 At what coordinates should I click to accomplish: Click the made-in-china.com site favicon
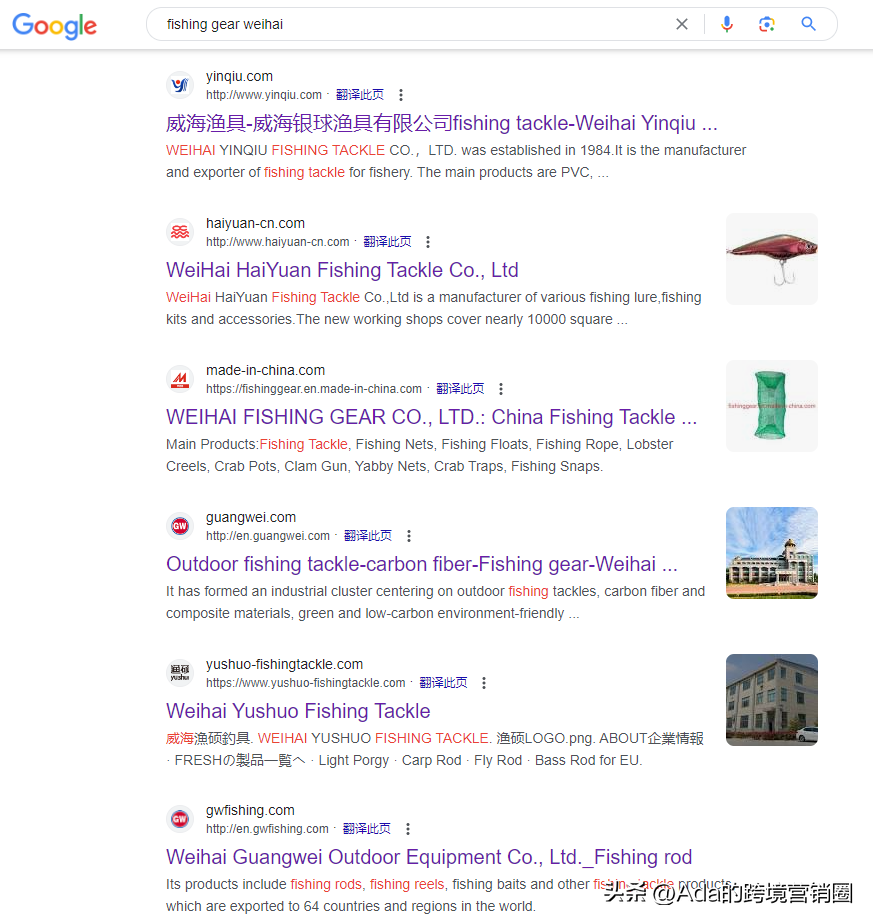(x=180, y=379)
